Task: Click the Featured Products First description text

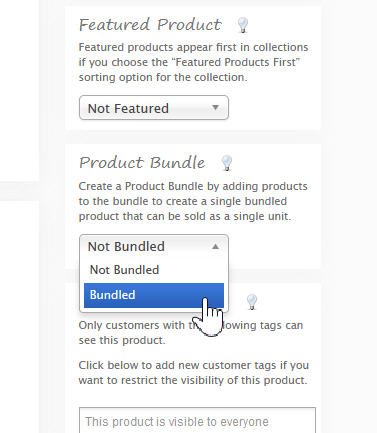Action: 193,62
